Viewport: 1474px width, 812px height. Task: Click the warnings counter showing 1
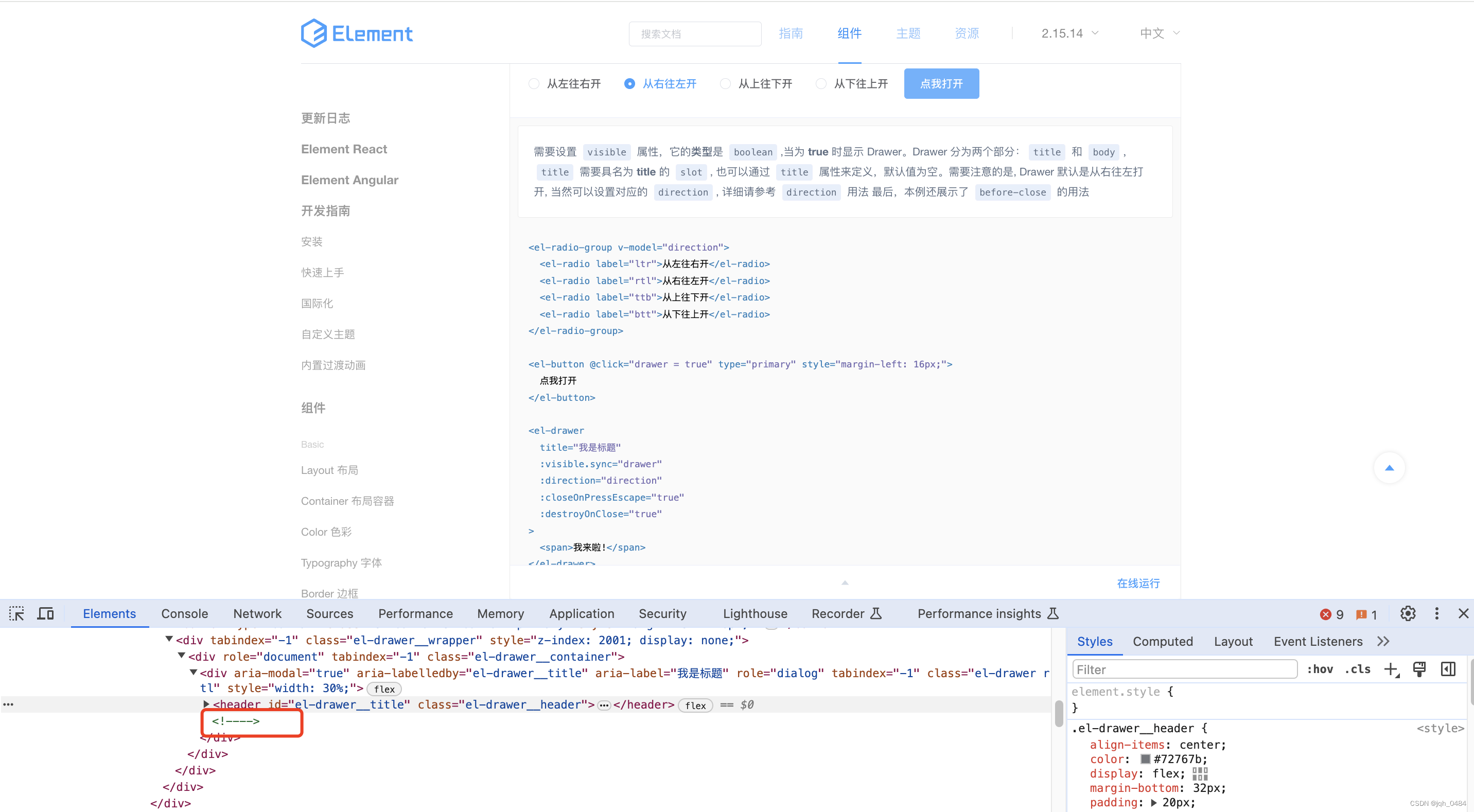click(1367, 614)
